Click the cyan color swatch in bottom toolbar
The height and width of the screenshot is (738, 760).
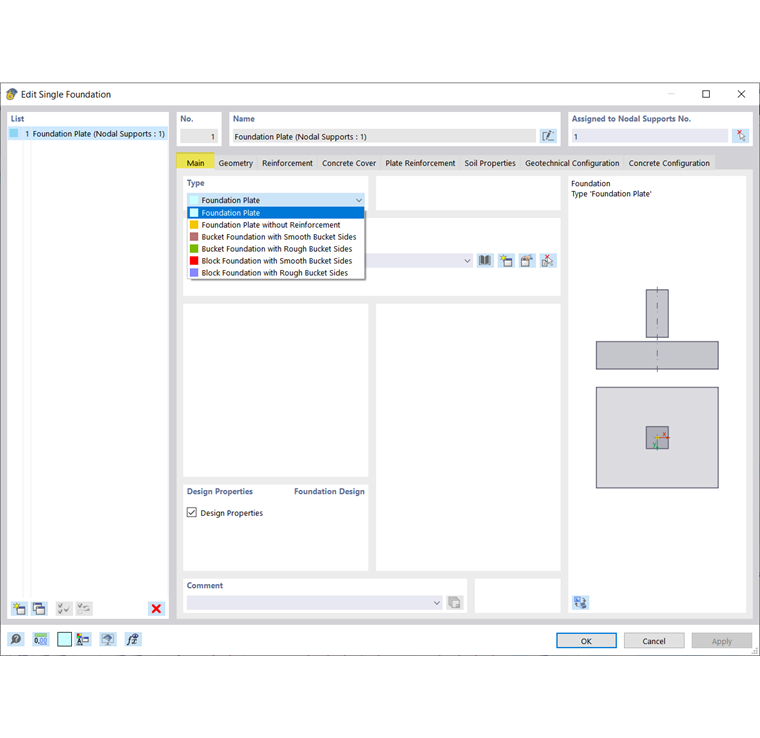point(64,639)
